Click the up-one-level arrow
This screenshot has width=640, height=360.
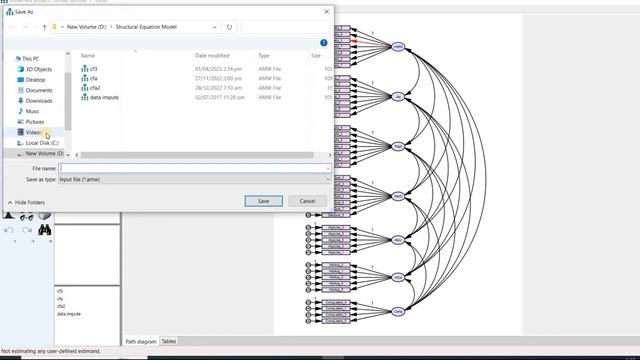(x=44, y=27)
